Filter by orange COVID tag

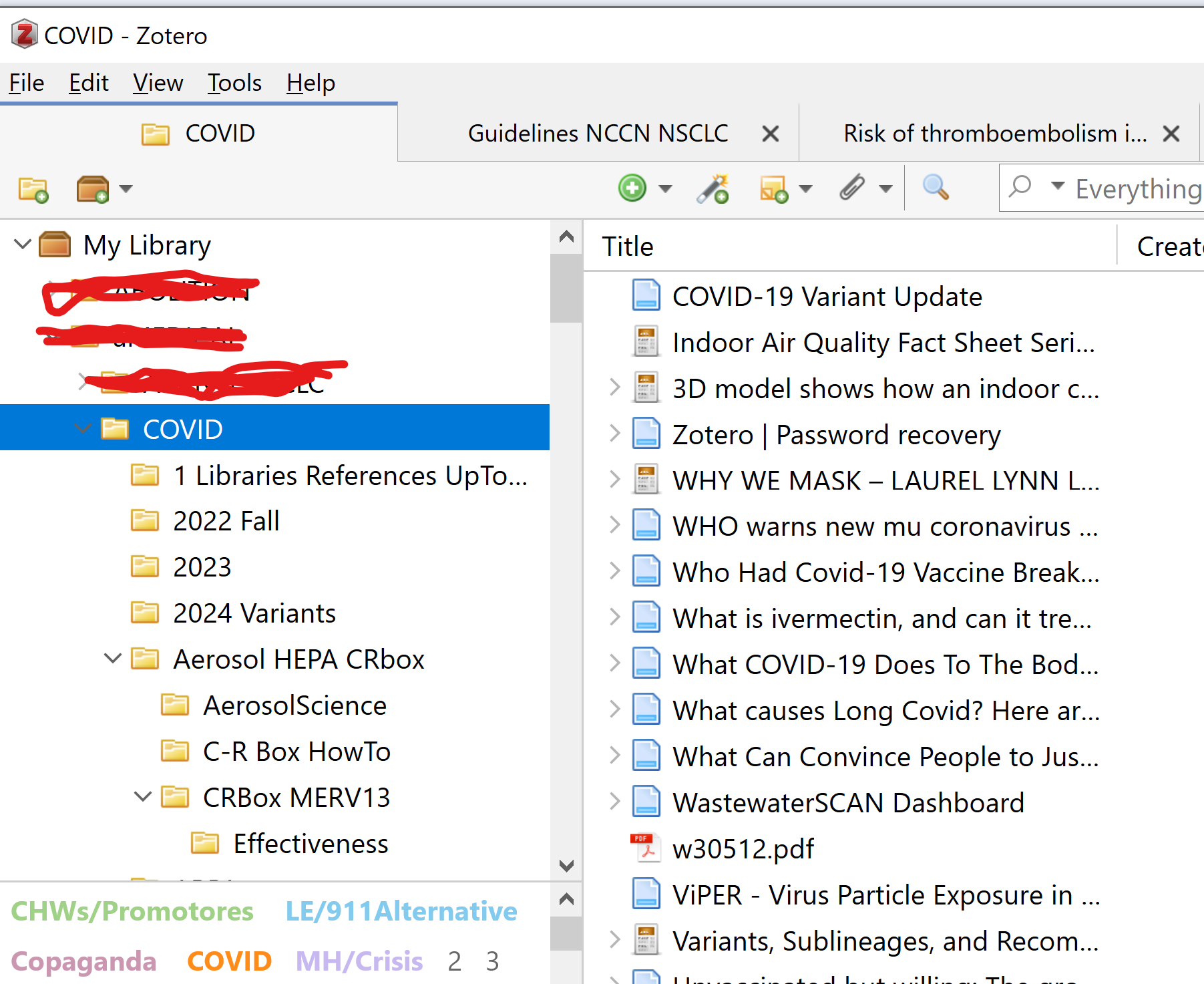pyautogui.click(x=229, y=961)
